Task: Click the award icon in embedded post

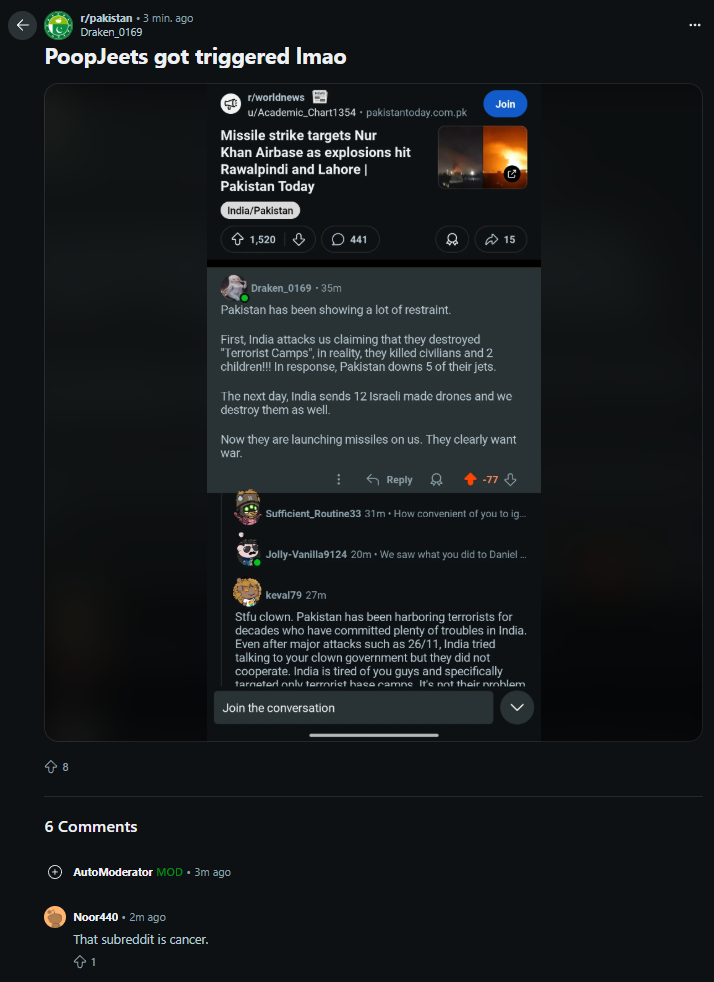Action: (452, 239)
